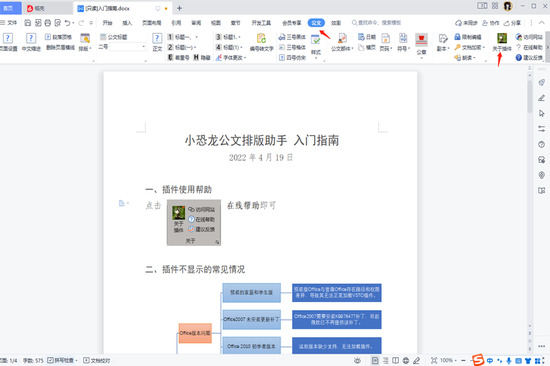Click the print icon in quick access toolbar
The image size is (550, 366).
pyautogui.click(x=48, y=23)
